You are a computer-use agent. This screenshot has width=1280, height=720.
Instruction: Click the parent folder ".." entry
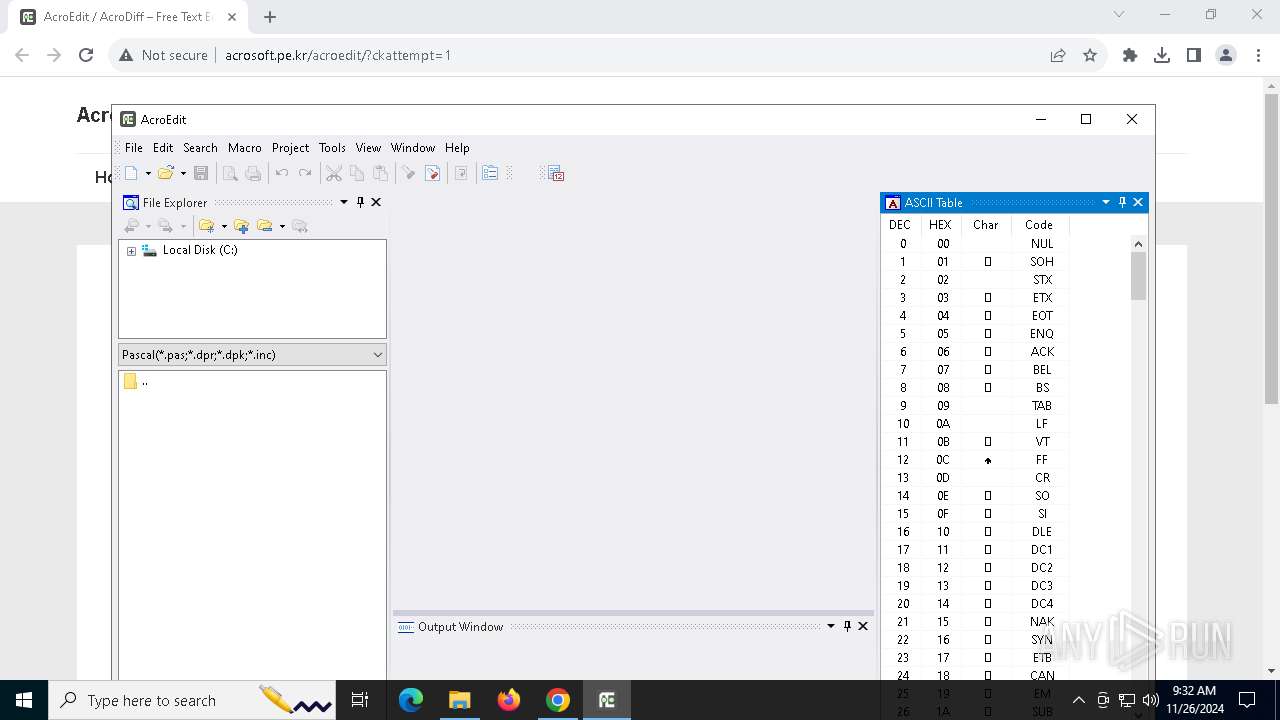[137, 381]
